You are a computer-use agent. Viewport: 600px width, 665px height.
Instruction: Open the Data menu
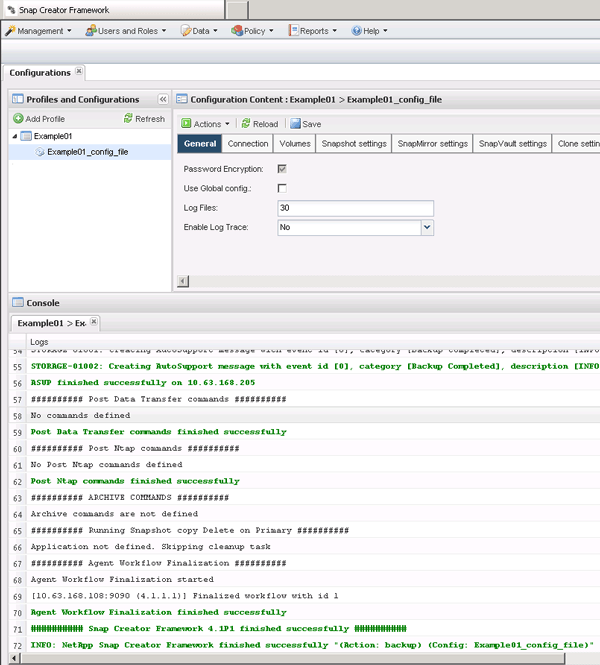(x=200, y=31)
